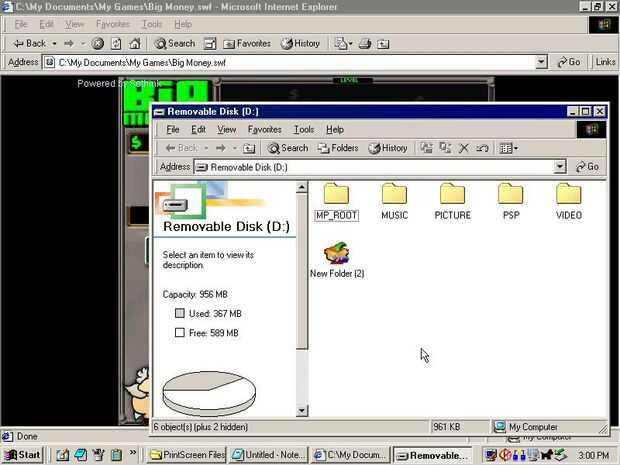Click the Undo icon in explorer toolbar
Viewport: 620px width, 465px height.
482,148
